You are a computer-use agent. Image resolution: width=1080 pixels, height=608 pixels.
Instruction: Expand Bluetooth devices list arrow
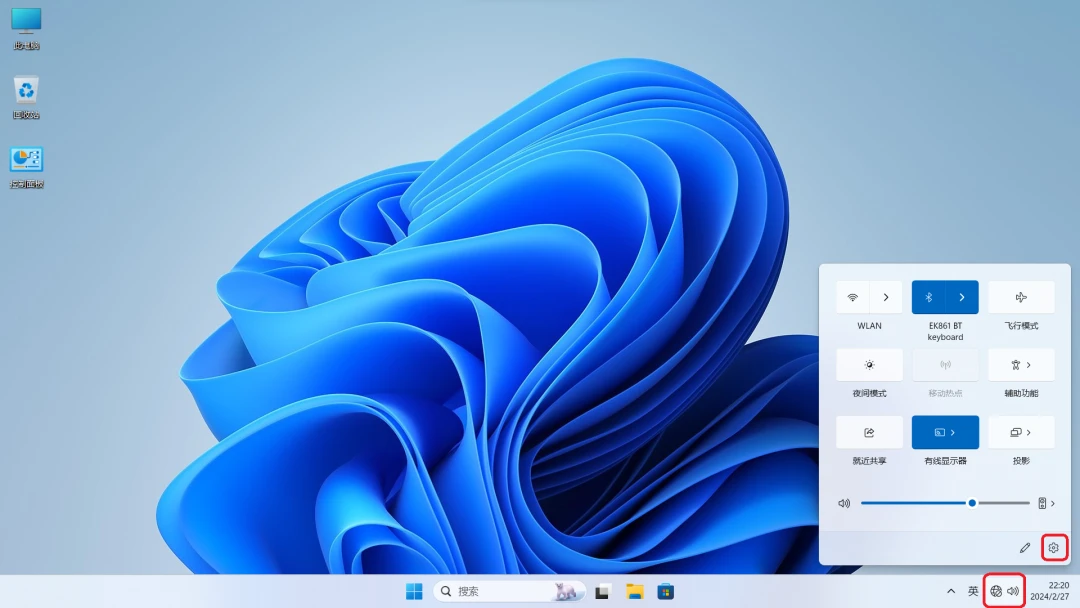click(x=962, y=297)
